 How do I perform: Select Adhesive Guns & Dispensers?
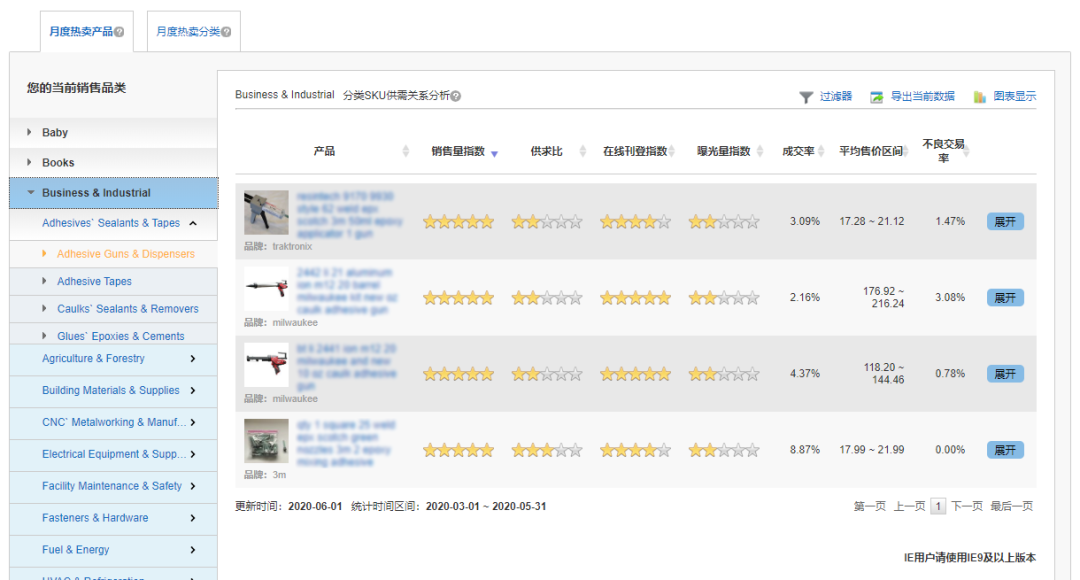pos(125,253)
